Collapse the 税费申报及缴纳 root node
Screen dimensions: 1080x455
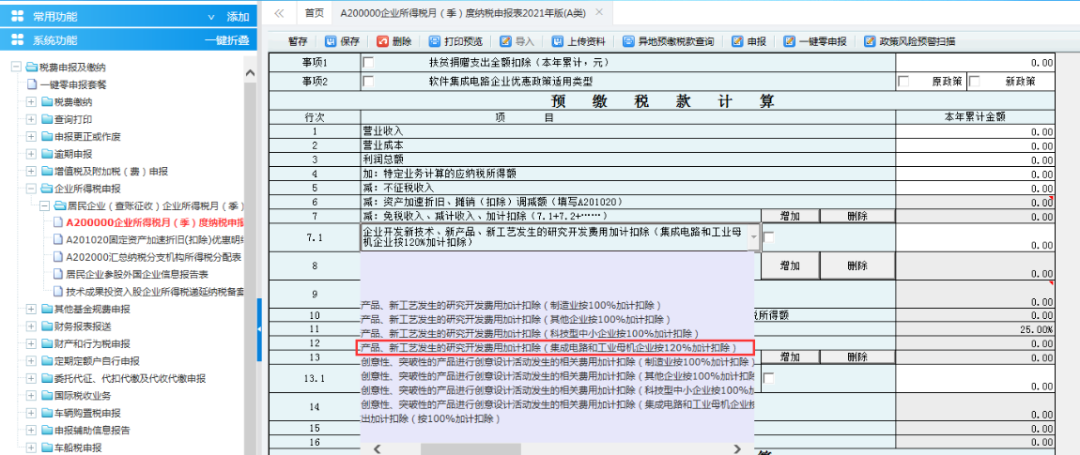17,67
